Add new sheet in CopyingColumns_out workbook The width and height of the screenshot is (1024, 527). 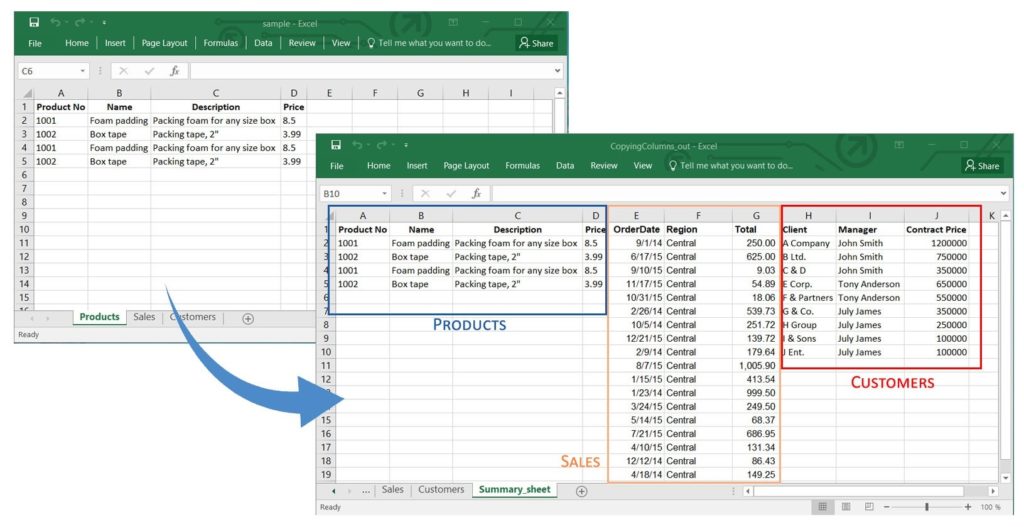coord(581,491)
